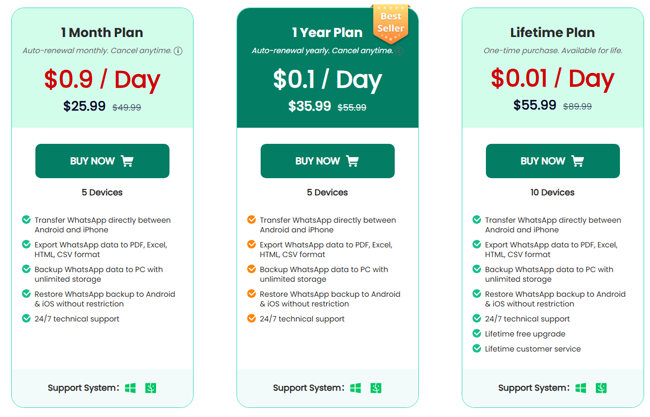Click the Mac icon in 1 Month Plan
The height and width of the screenshot is (417, 650).
150,388
